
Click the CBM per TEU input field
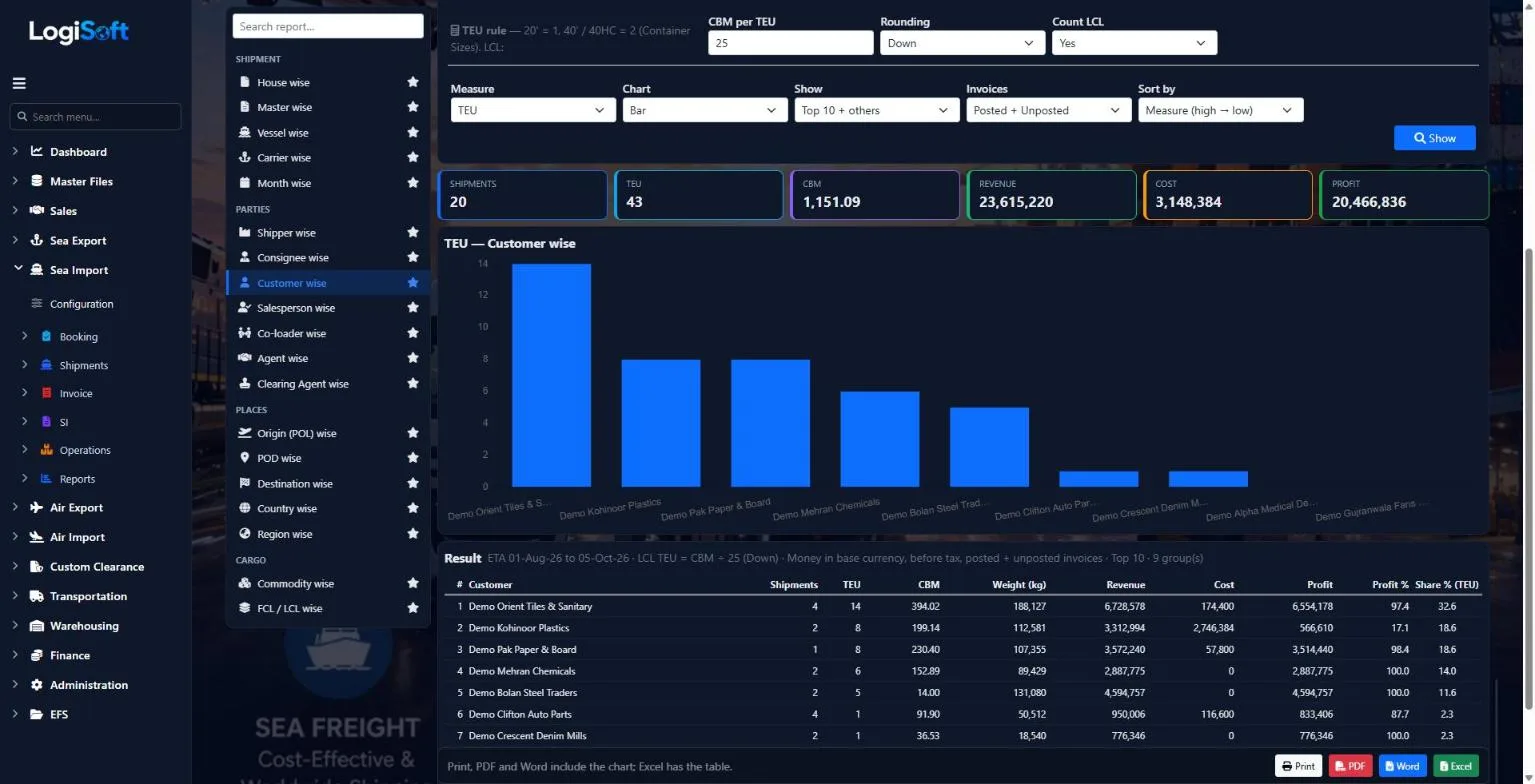(791, 43)
